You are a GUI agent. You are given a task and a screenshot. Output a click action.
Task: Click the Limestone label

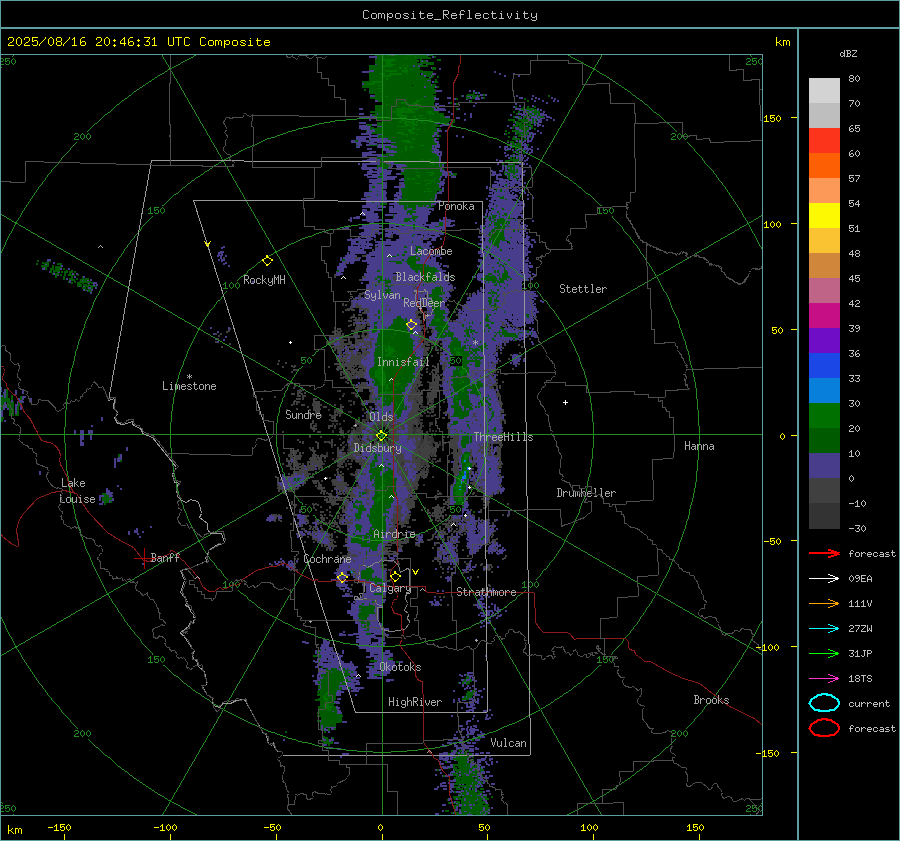(189, 386)
